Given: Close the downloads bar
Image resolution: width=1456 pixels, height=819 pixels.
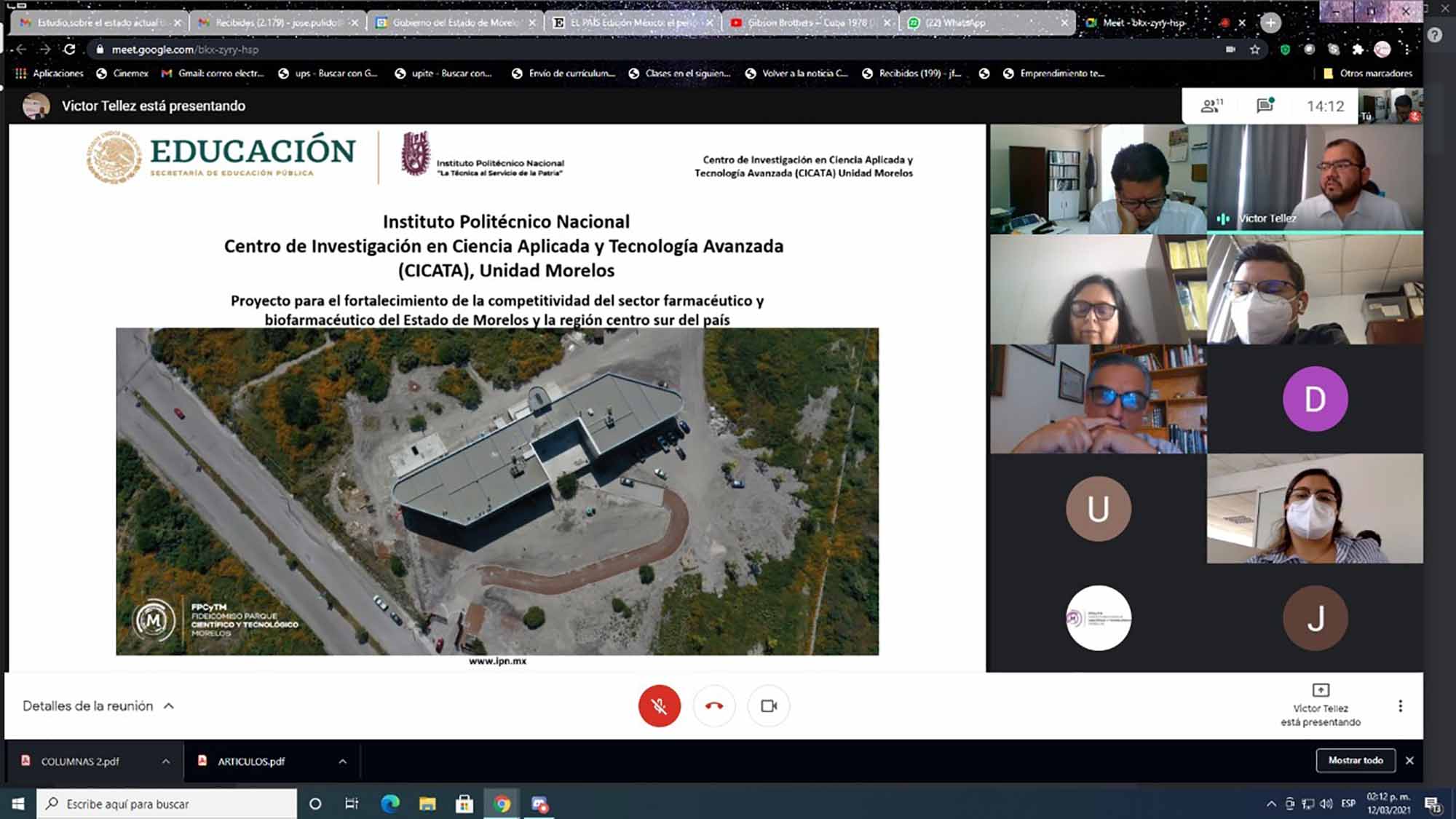Looking at the screenshot, I should coord(1409,760).
